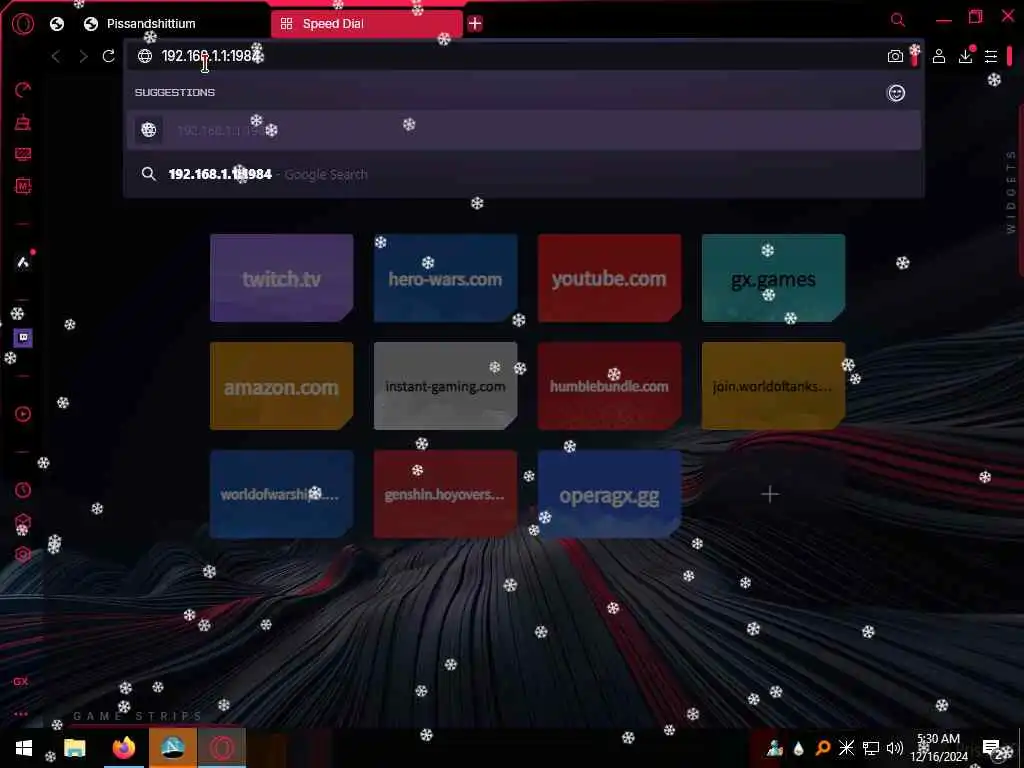Open the operagx.gg speed dial tile
Image resolution: width=1024 pixels, height=768 pixels.
point(609,494)
